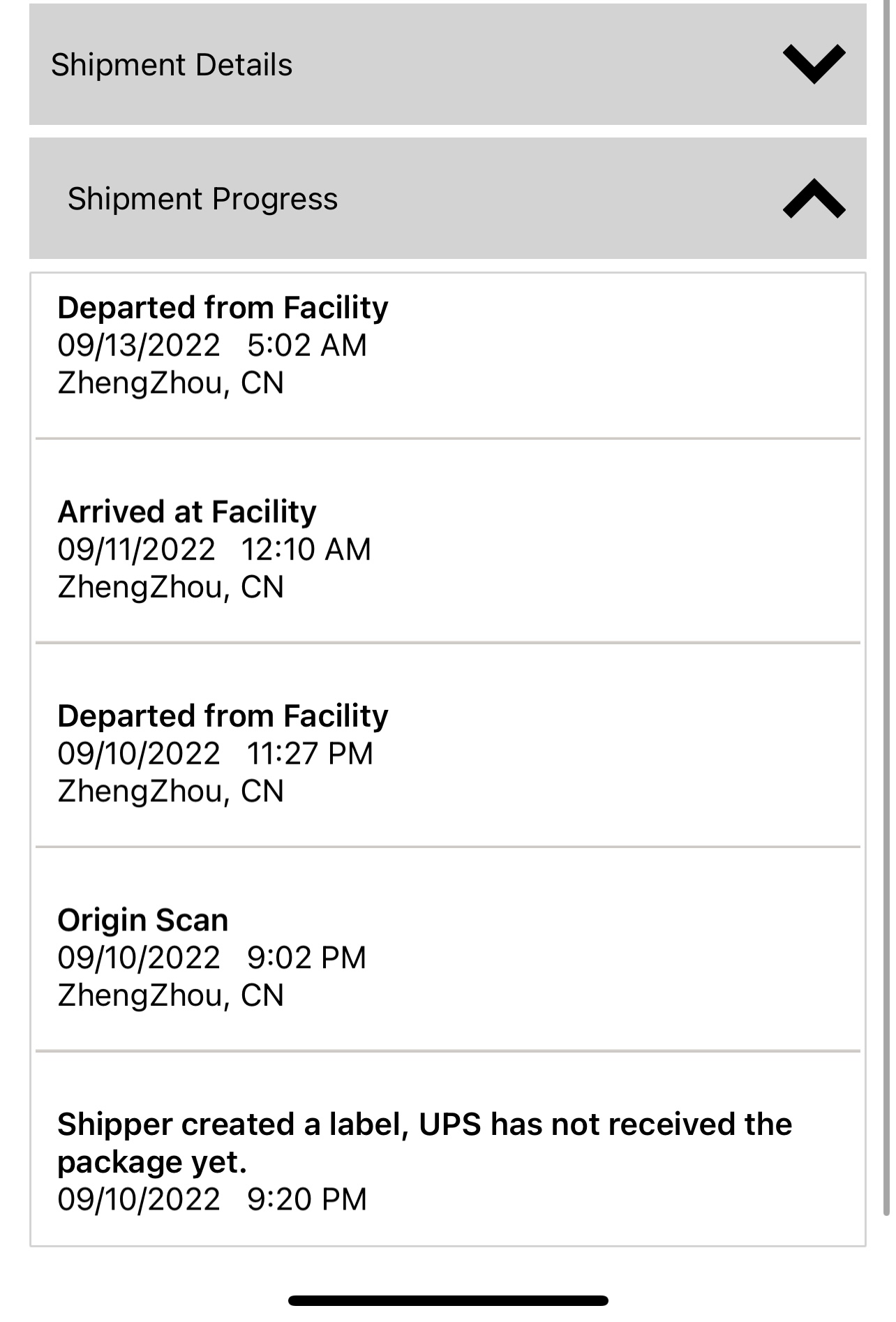
Task: Tap the 09/10/2022 11:27 PM timestamp
Action: coord(215,754)
